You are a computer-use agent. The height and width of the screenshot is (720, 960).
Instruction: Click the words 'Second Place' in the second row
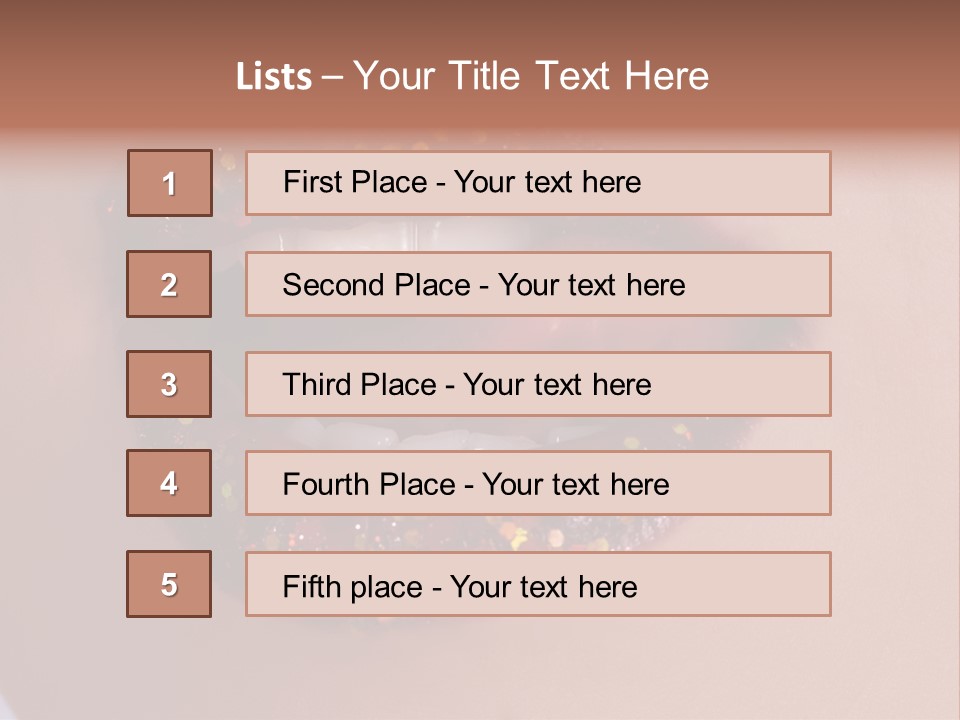[377, 285]
